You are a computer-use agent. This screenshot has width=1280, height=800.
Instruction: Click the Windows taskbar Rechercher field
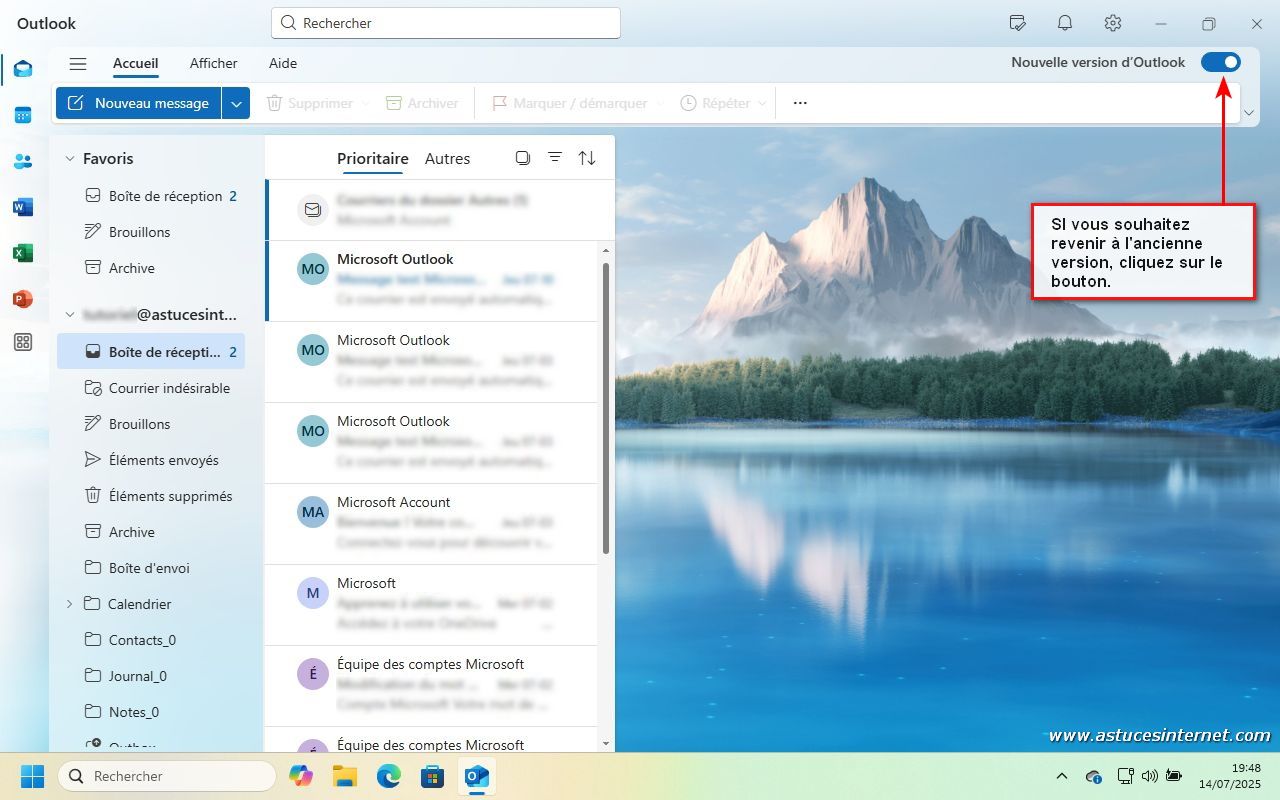click(167, 776)
